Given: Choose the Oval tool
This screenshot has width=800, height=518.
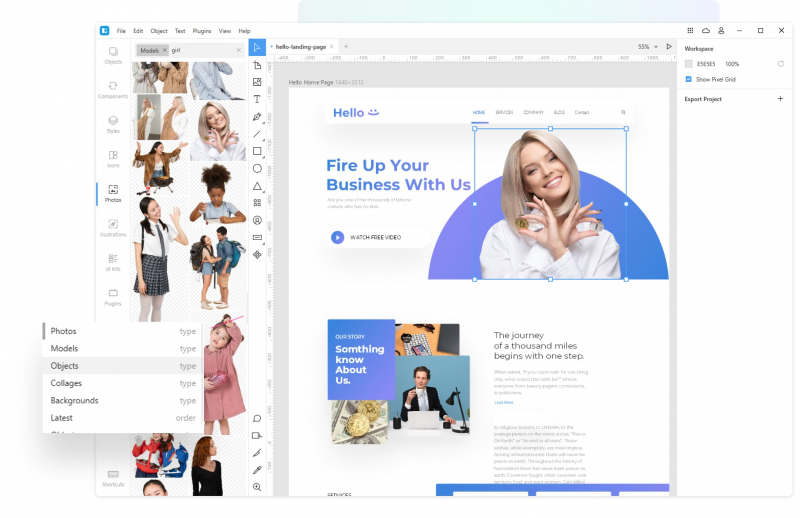Looking at the screenshot, I should pos(257,168).
